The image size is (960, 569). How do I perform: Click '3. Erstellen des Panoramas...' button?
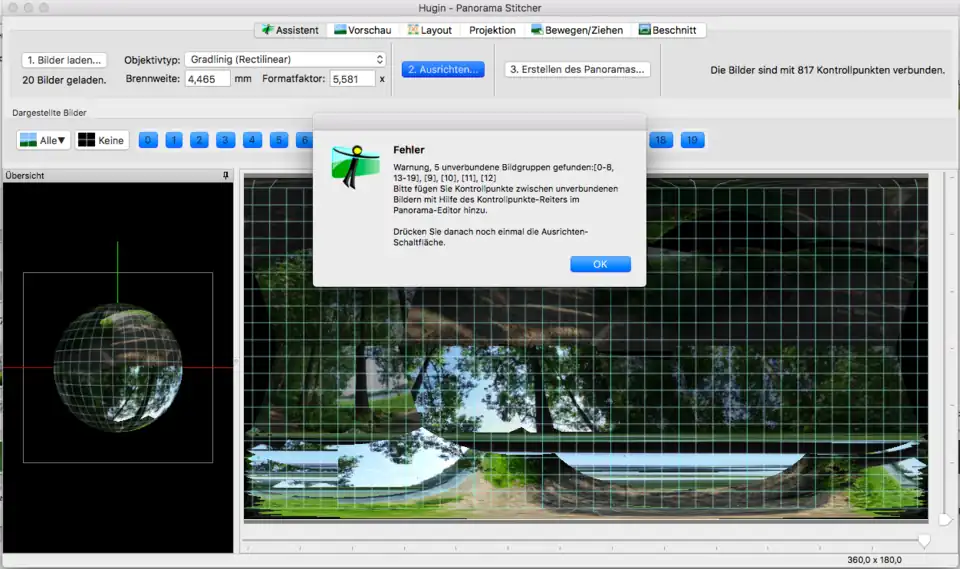(x=577, y=69)
